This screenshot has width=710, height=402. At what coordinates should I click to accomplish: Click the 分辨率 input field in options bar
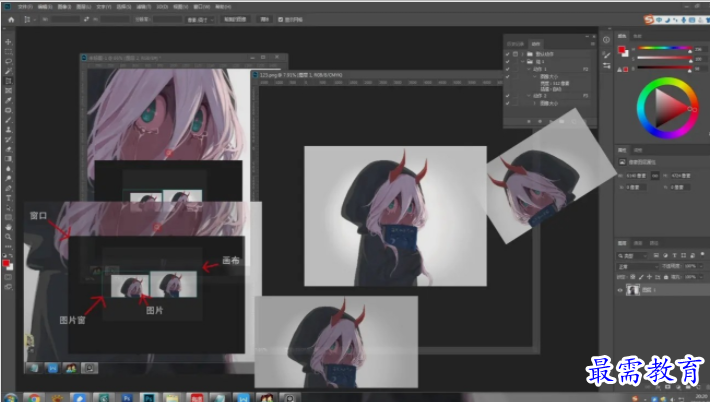pos(167,19)
